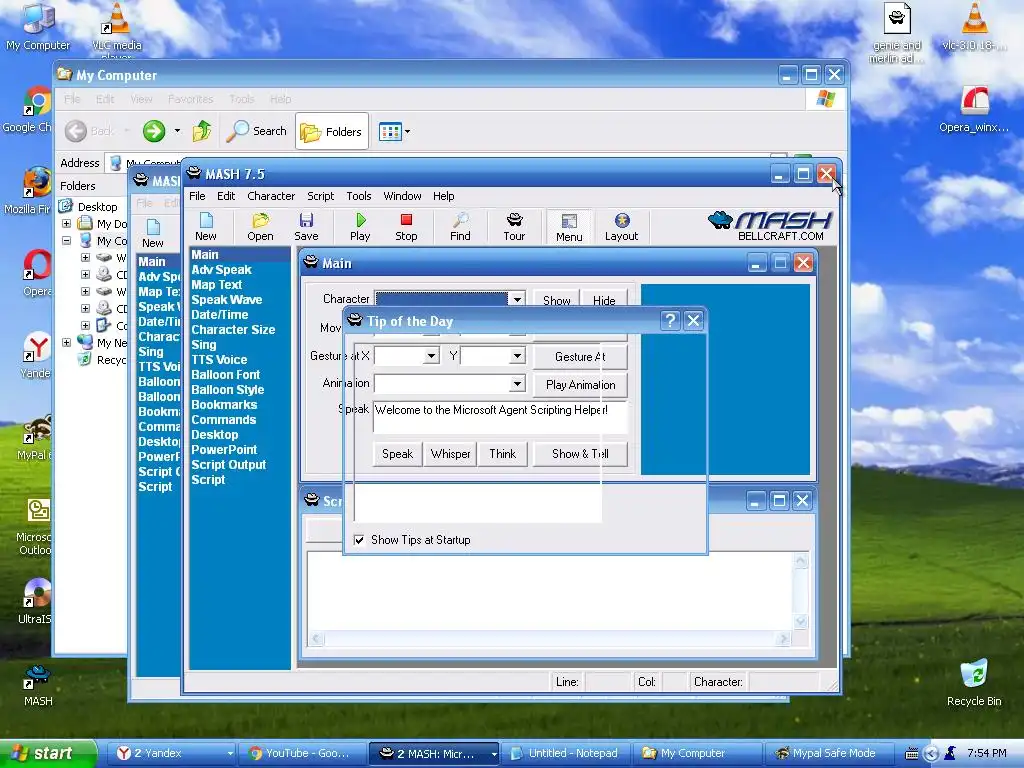Expand My Network Places in Folders tree

tap(67, 342)
